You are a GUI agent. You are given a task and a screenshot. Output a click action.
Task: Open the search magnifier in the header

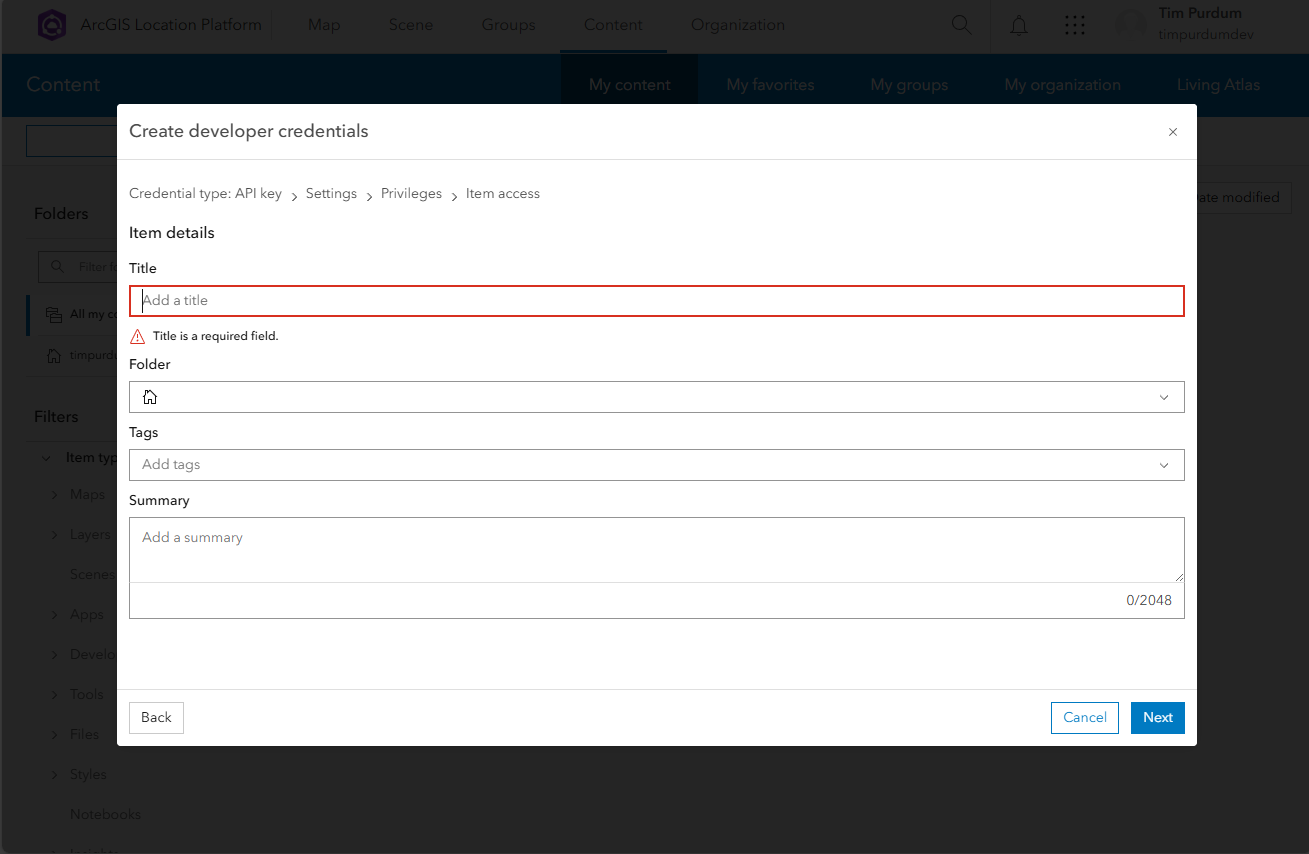pyautogui.click(x=961, y=25)
